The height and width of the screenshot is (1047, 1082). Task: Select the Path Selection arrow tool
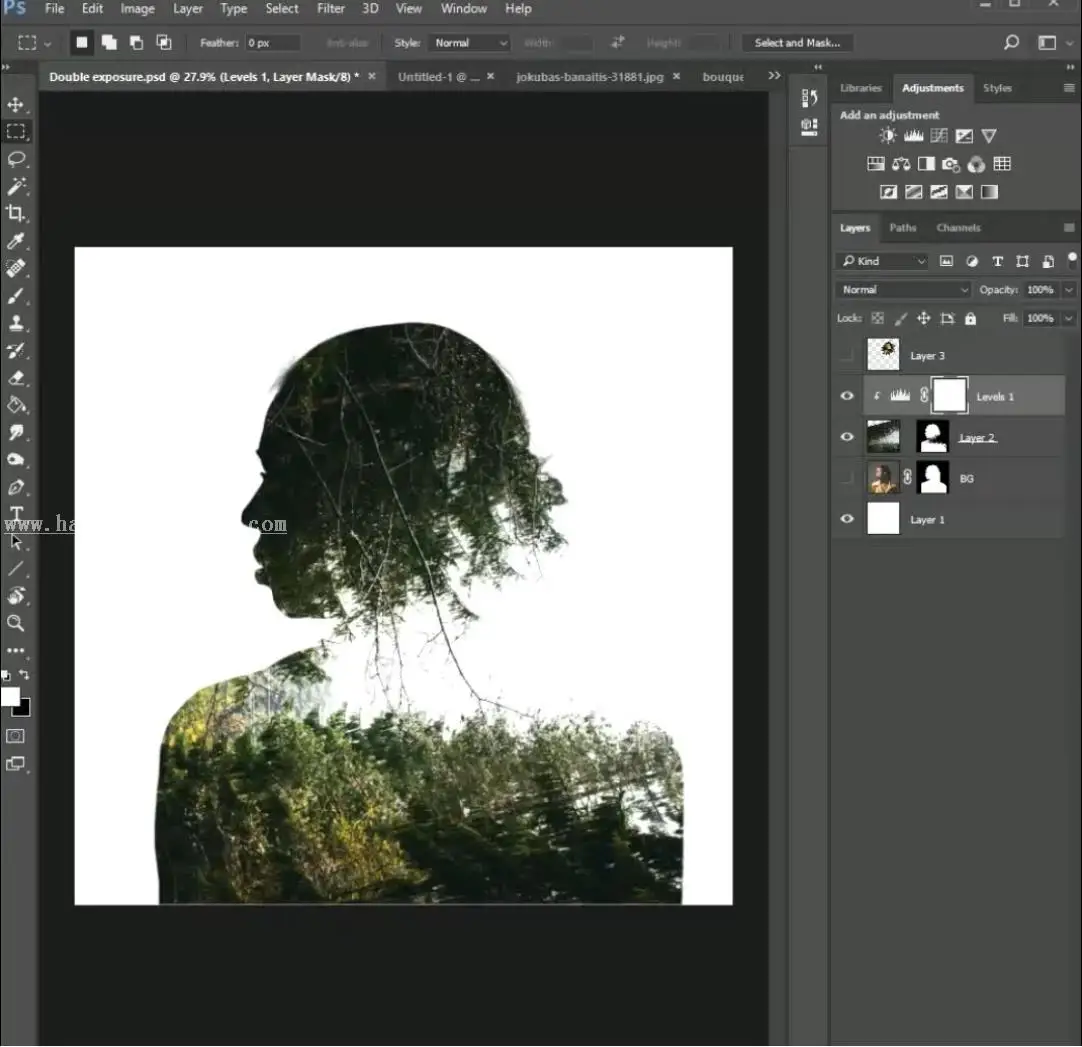click(16, 542)
